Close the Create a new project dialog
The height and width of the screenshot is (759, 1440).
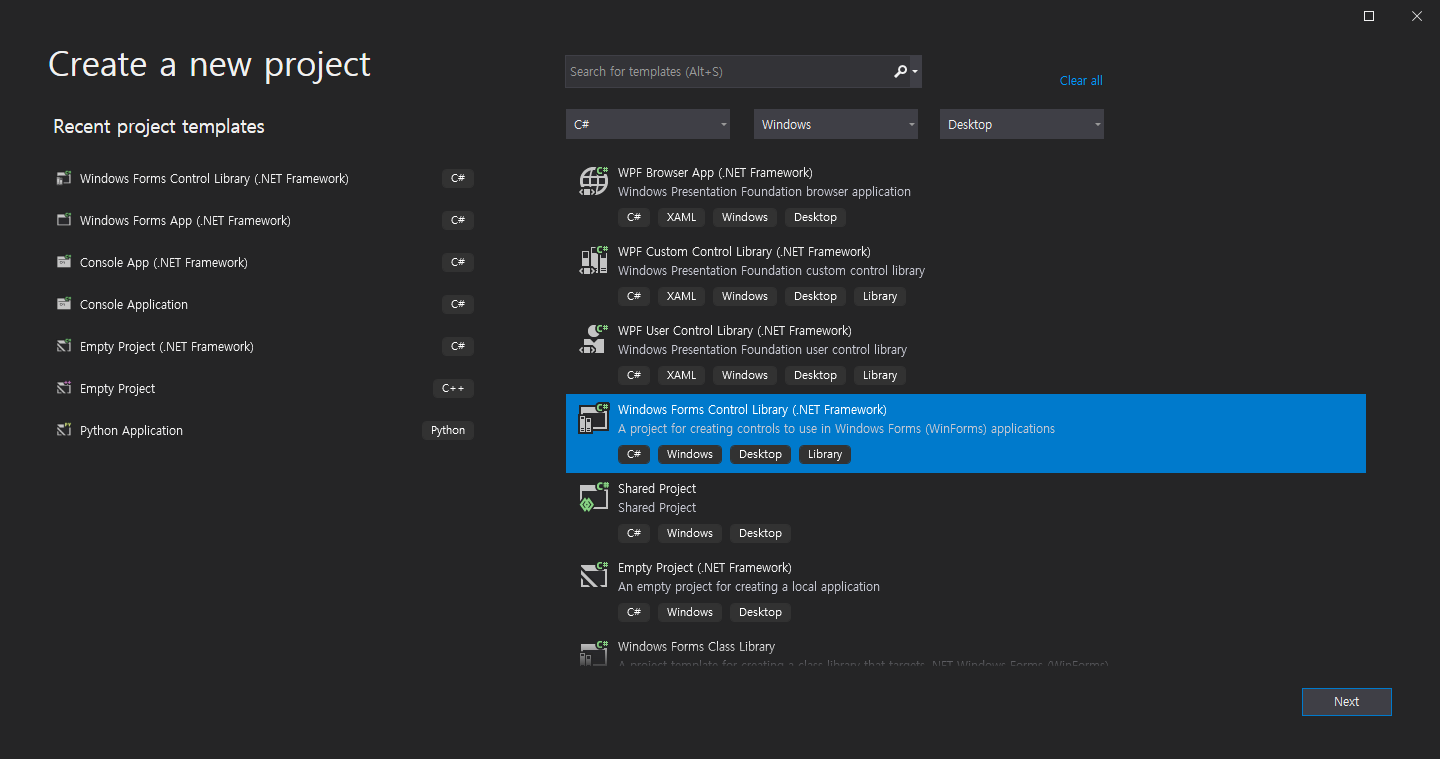coord(1417,16)
